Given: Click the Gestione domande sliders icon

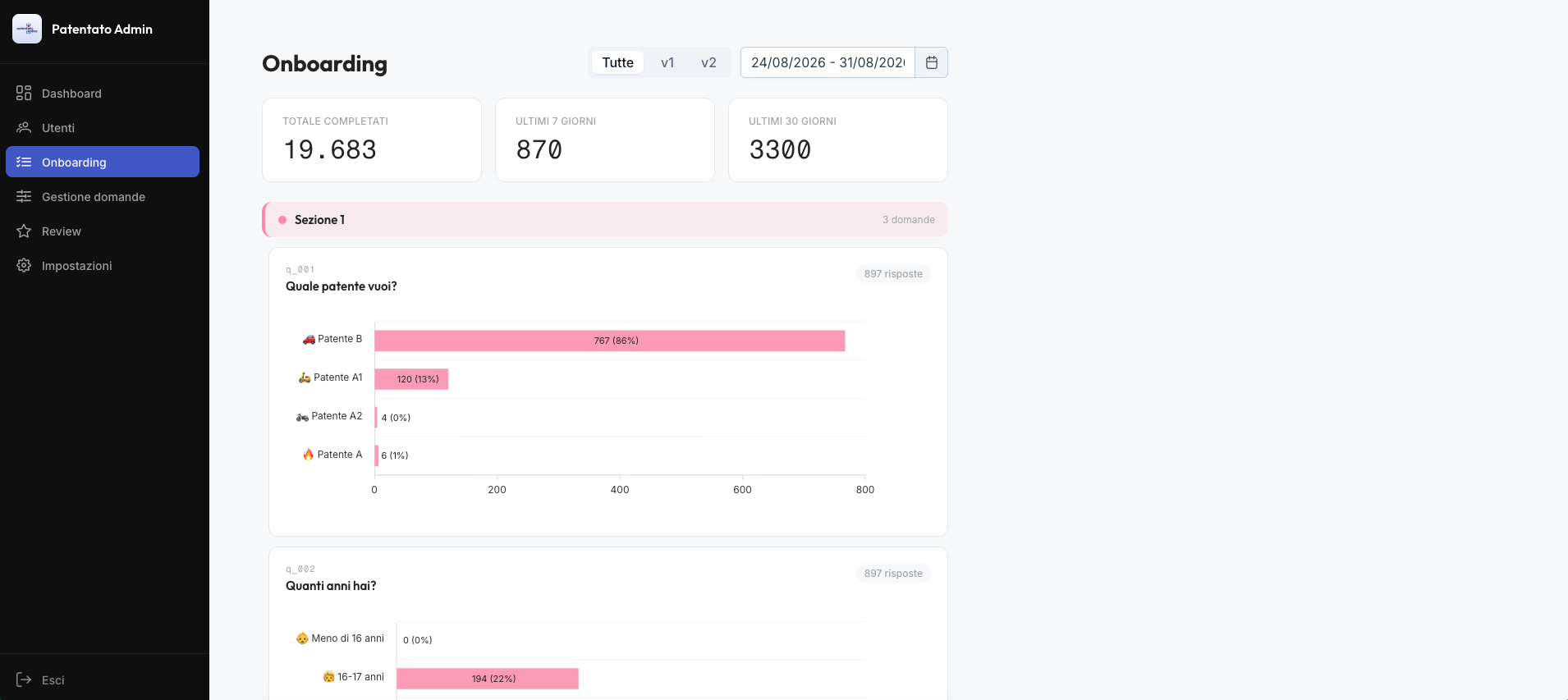Looking at the screenshot, I should tap(24, 196).
